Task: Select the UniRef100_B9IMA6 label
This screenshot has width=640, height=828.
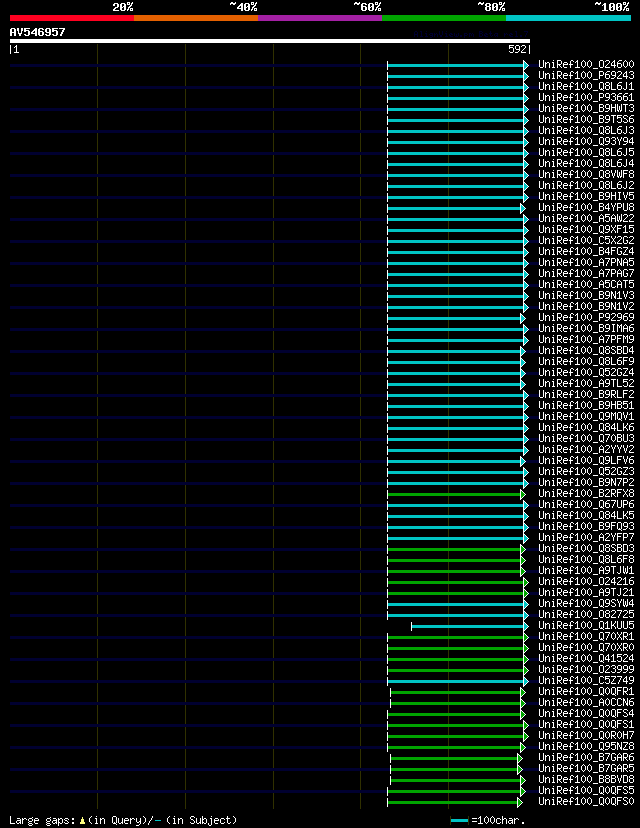Action: click(586, 328)
